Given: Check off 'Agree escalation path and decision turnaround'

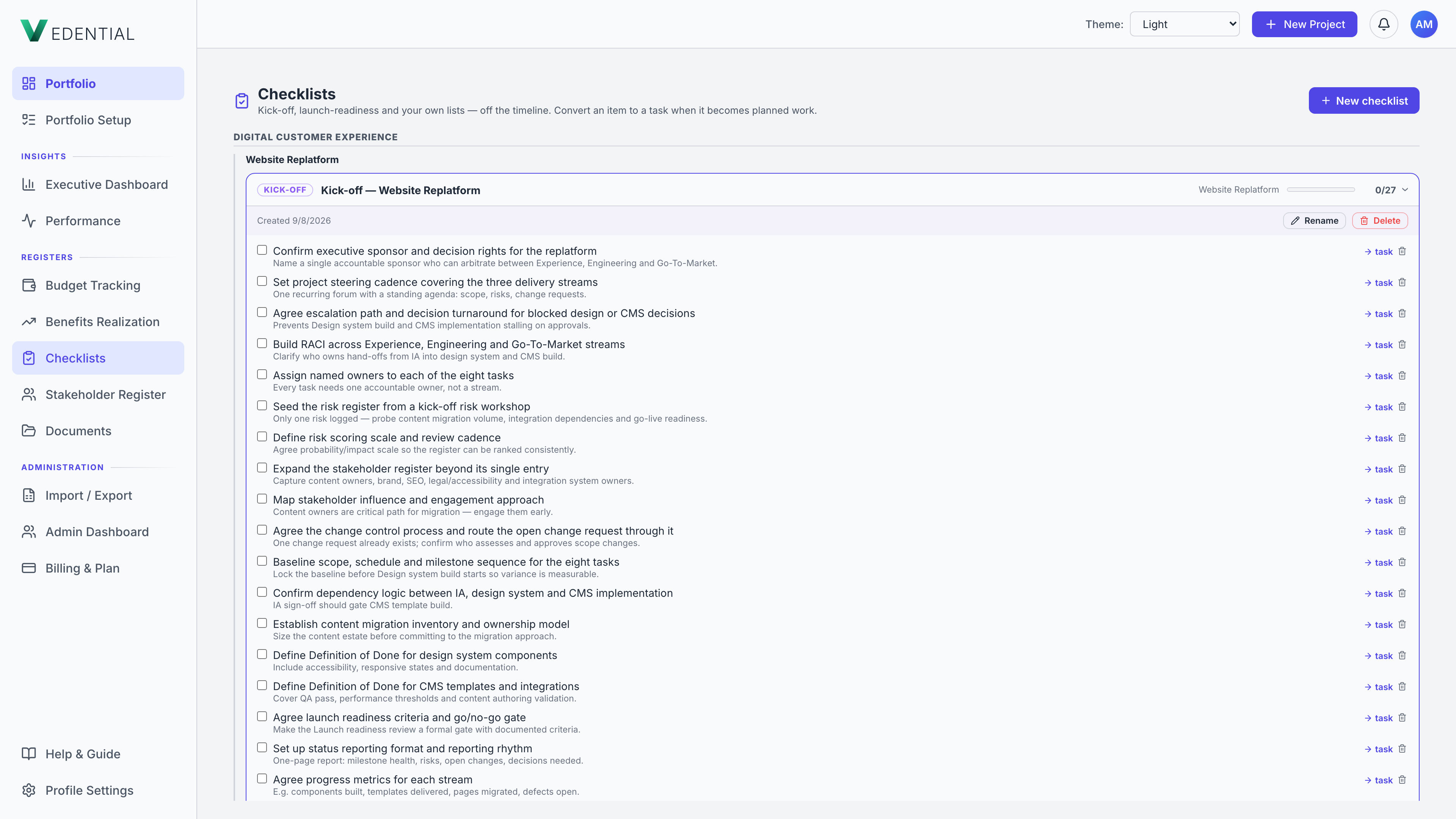Looking at the screenshot, I should 262,312.
